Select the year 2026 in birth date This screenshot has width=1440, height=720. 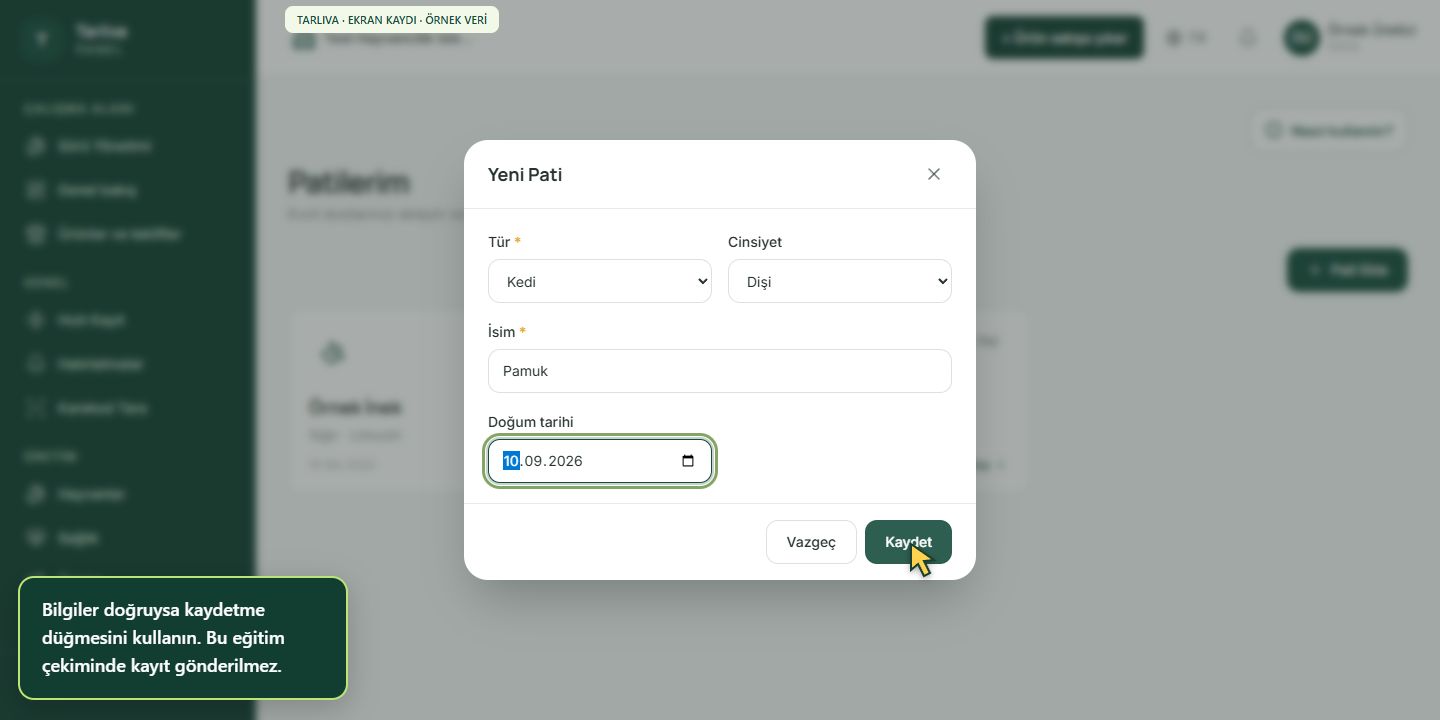pyautogui.click(x=564, y=461)
